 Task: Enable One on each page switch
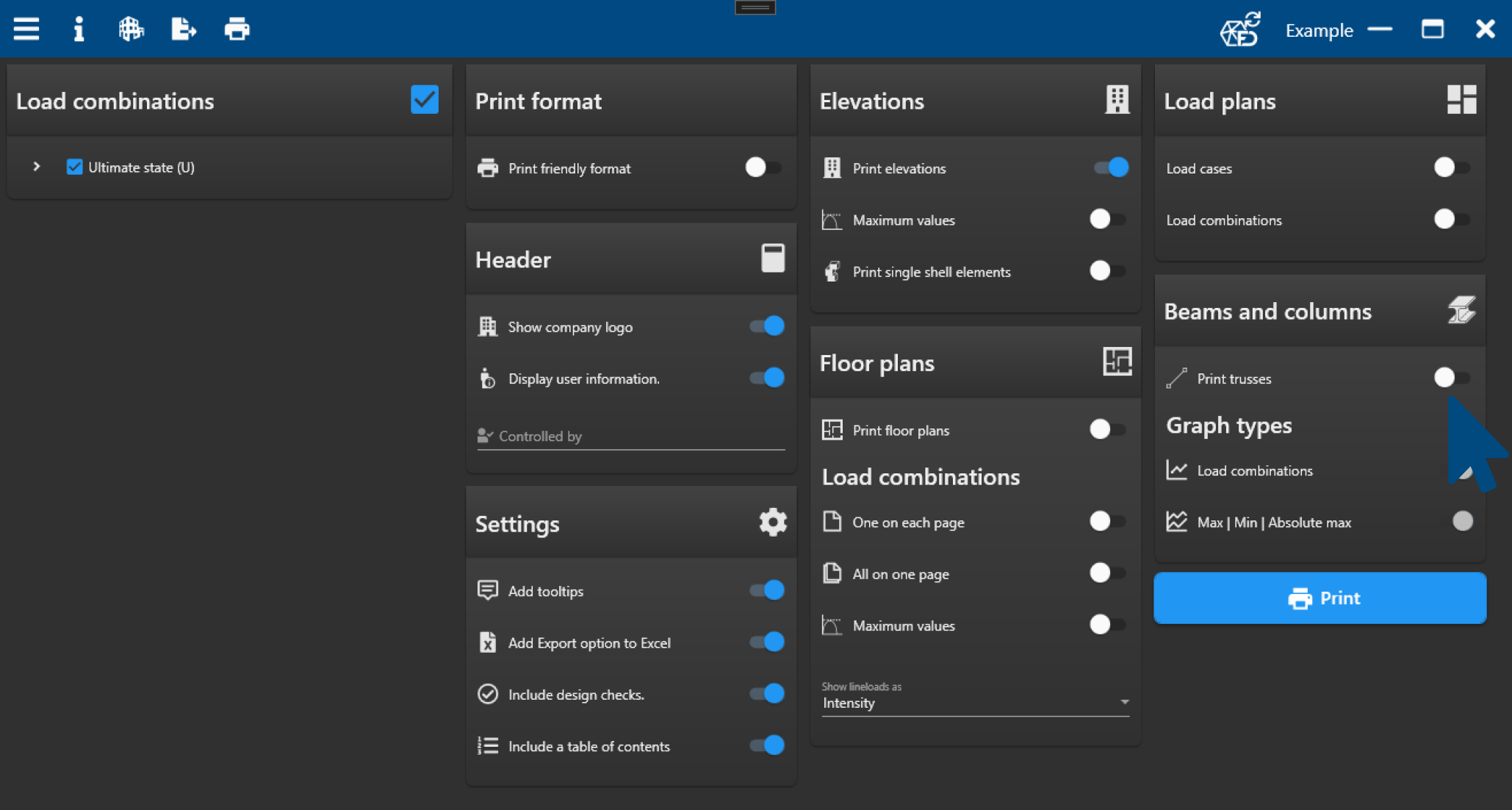1107,521
